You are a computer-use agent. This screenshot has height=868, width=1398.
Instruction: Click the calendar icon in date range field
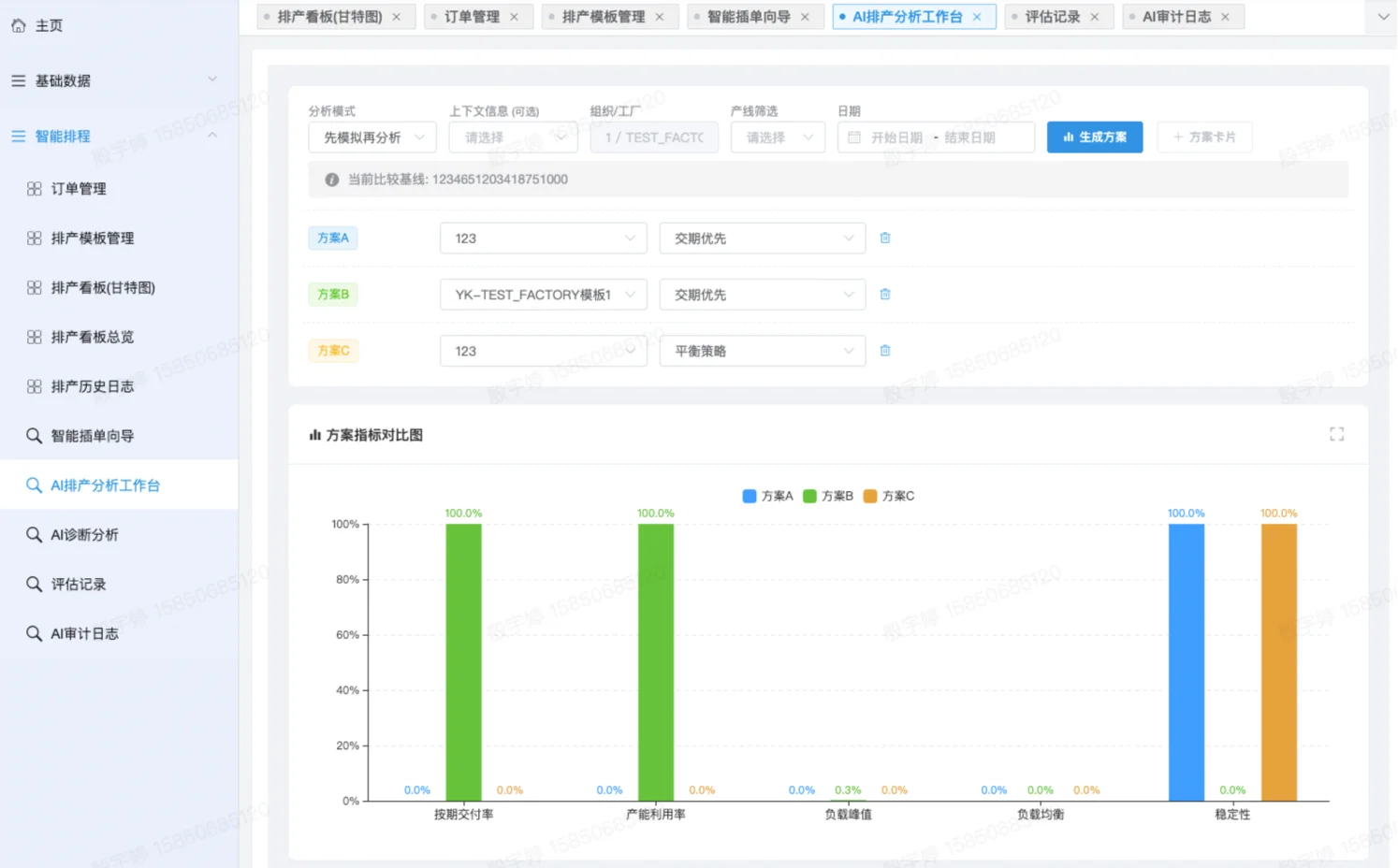pos(854,137)
